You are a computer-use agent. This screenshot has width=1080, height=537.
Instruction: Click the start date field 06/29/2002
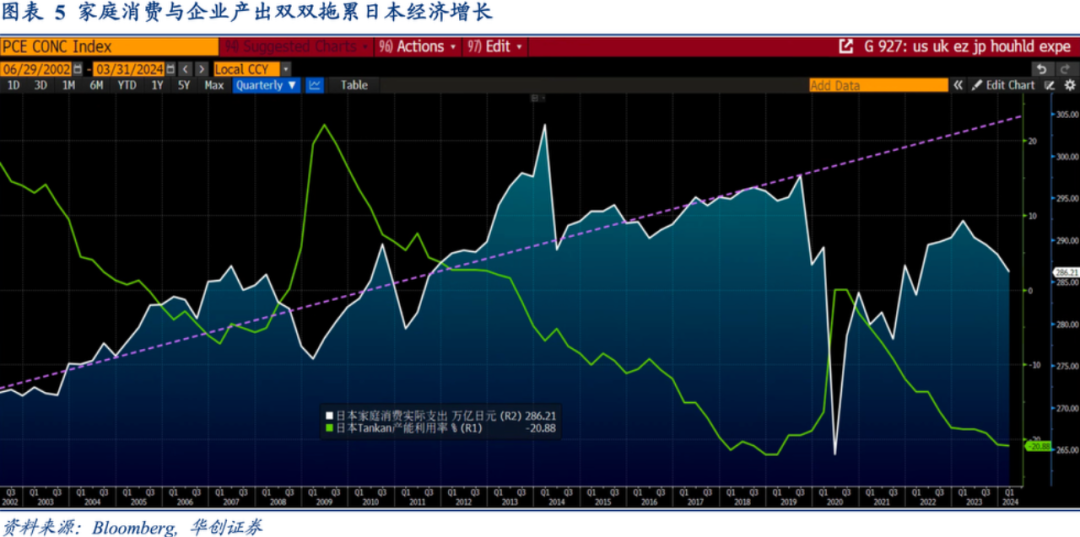point(36,70)
